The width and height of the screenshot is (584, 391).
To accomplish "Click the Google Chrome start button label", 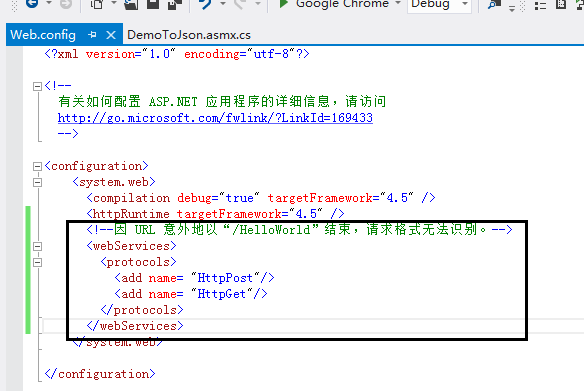I will [342, 4].
